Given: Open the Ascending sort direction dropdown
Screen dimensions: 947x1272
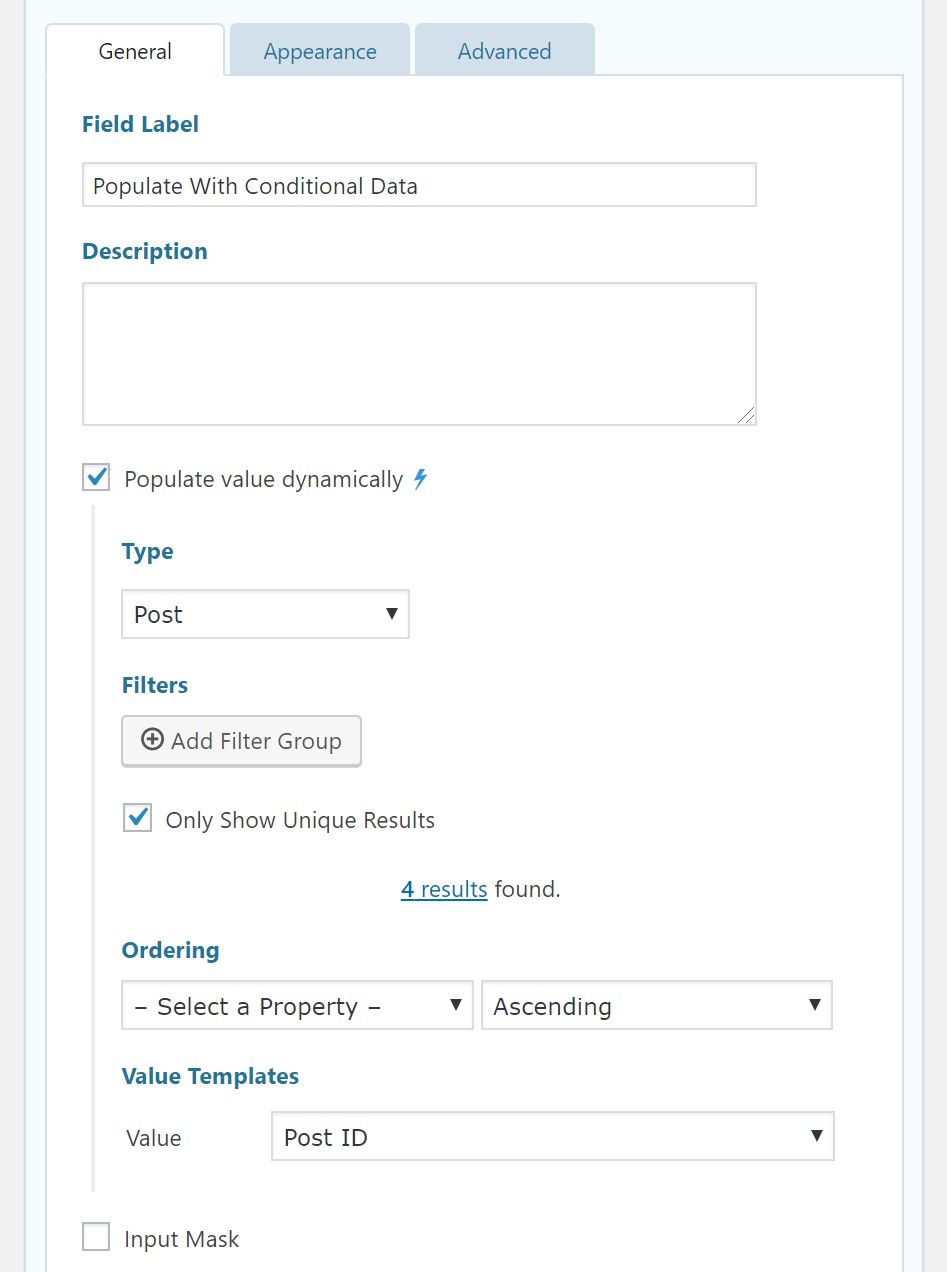Looking at the screenshot, I should (656, 1006).
